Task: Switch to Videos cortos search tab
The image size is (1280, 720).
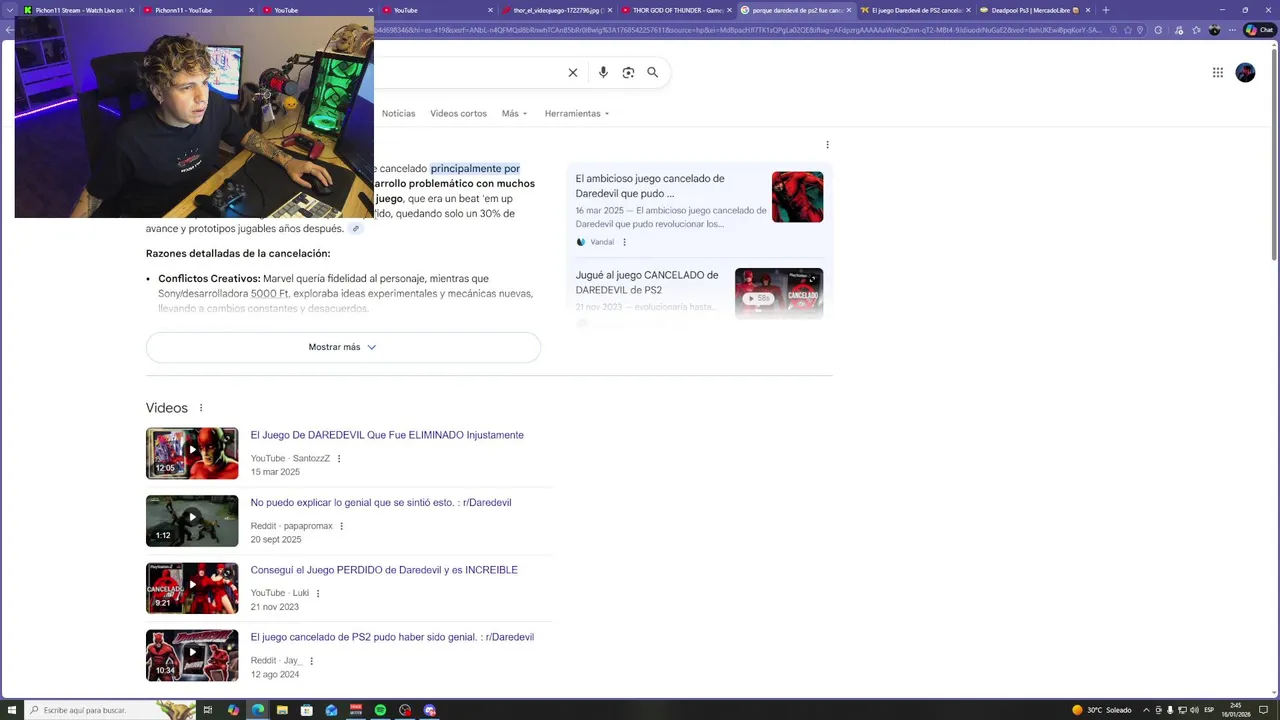Action: pyautogui.click(x=458, y=114)
